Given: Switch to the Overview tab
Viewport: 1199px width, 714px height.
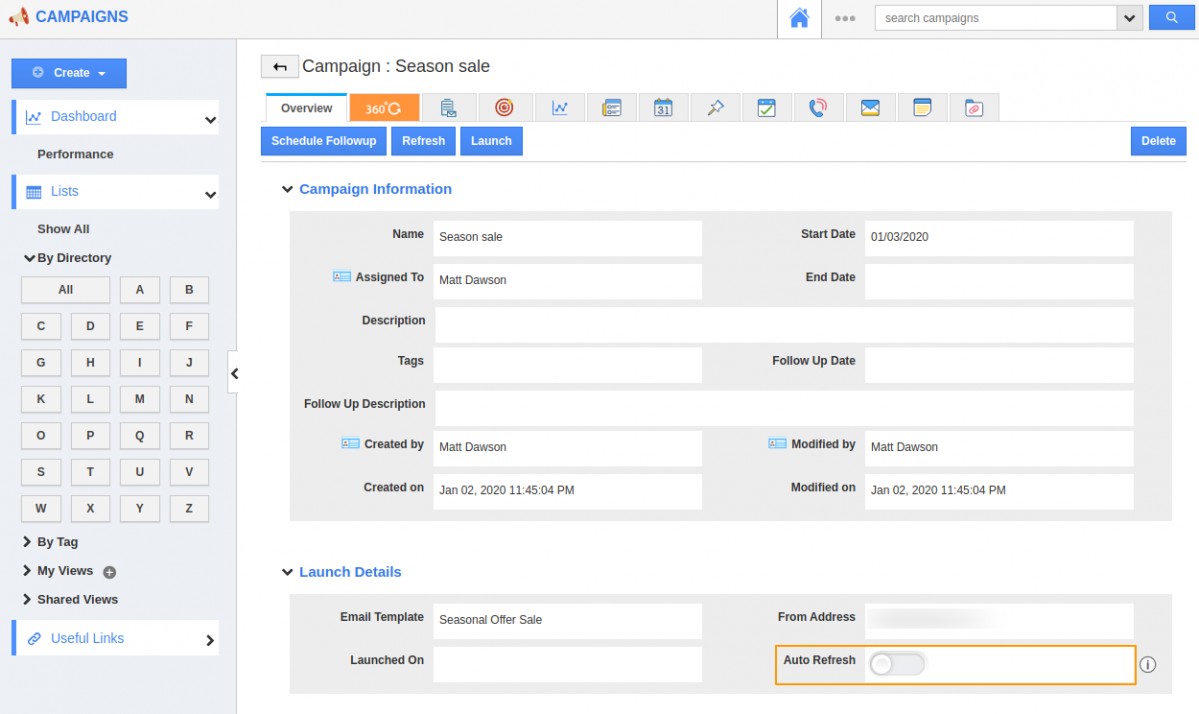Looking at the screenshot, I should coord(306,108).
